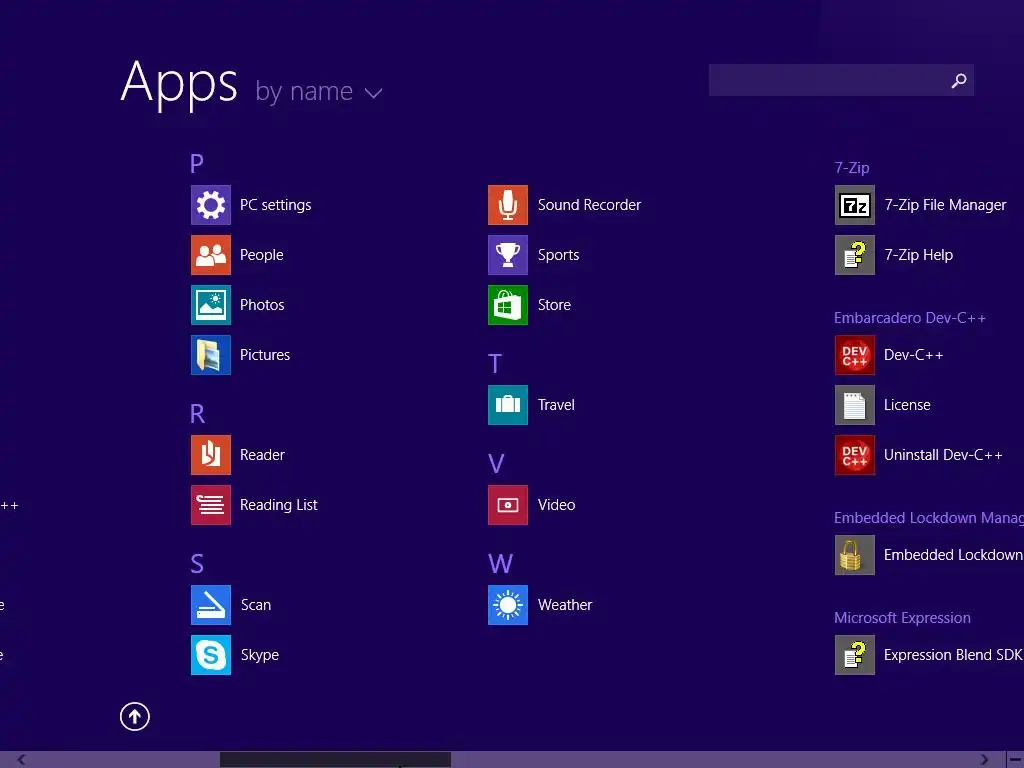
Task: Click the horizontal scrollbar thumb
Action: tap(335, 760)
